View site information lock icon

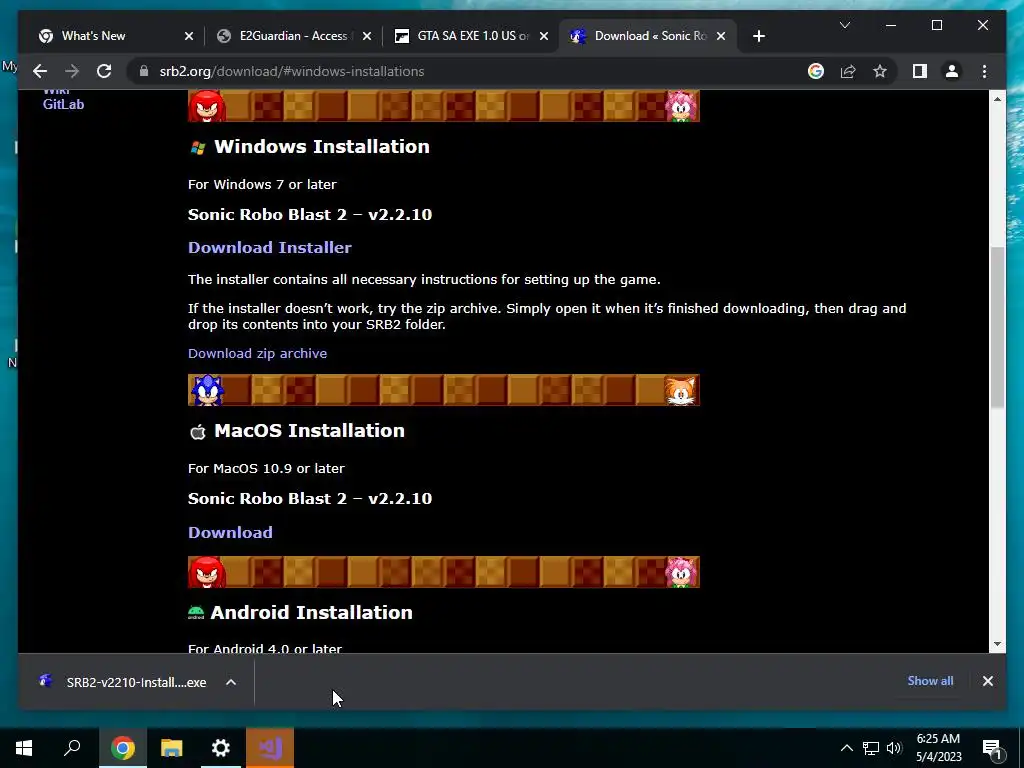pyautogui.click(x=144, y=71)
